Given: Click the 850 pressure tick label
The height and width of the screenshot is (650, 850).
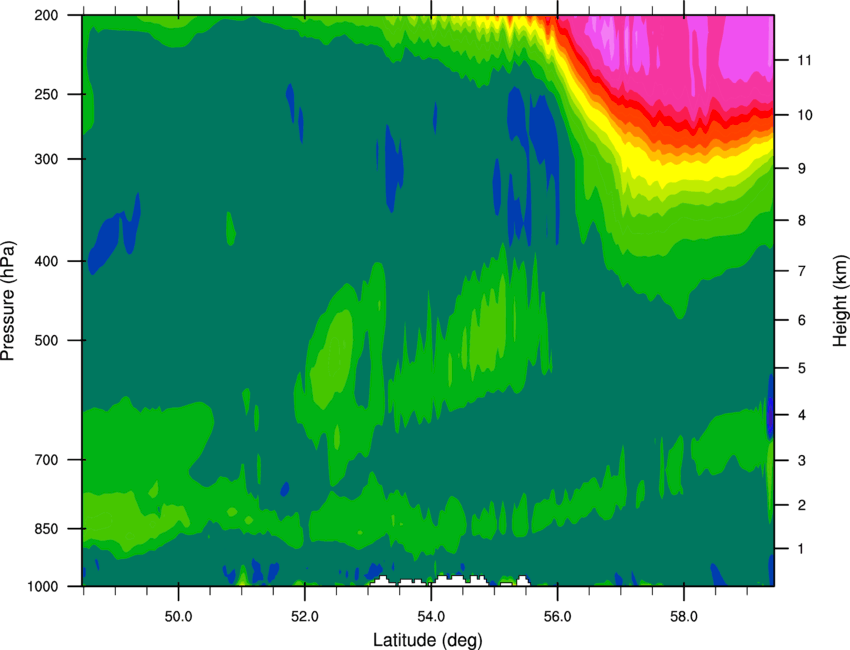Looking at the screenshot, I should point(46,528).
